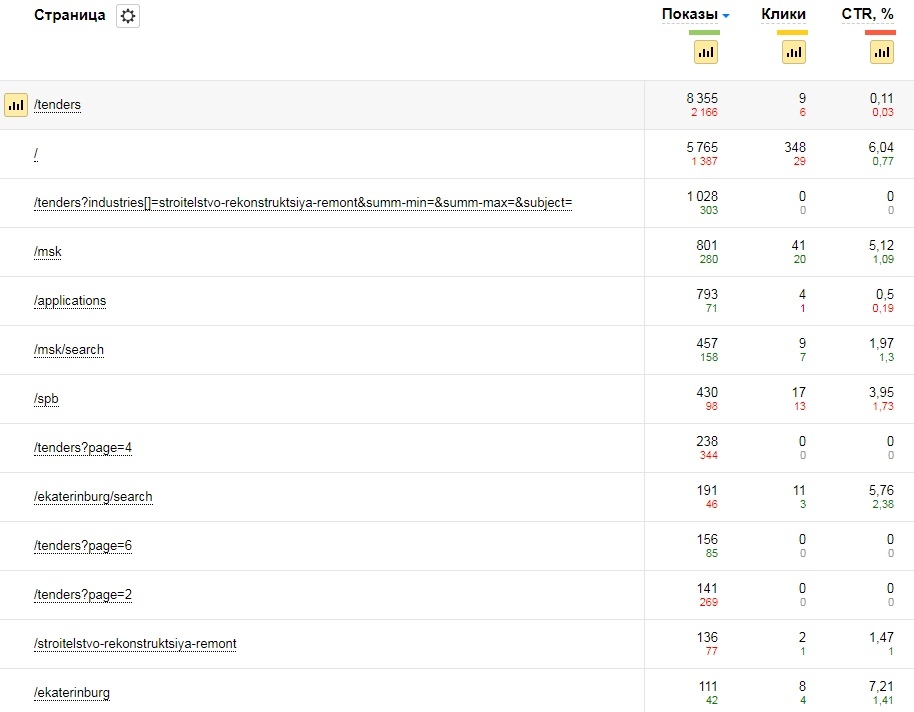Viewport: 914px width, 712px height.
Task: Toggle the chart icon beside /tenders row
Action: tap(15, 104)
